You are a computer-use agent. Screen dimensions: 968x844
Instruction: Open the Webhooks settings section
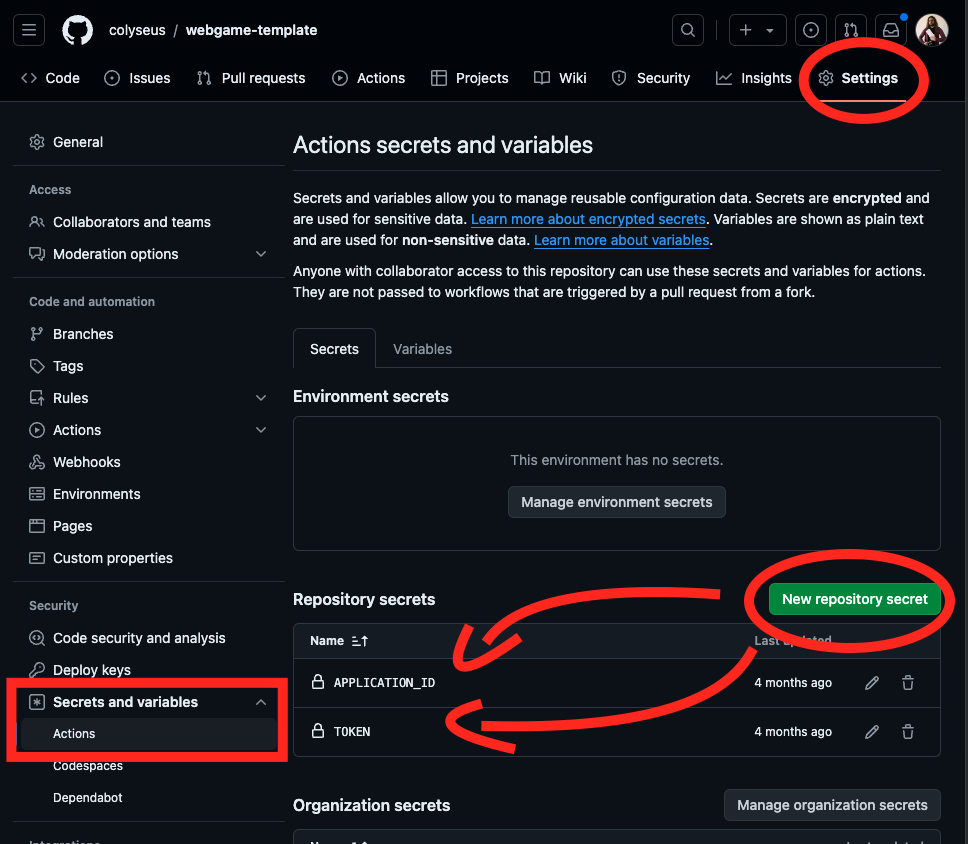[85, 461]
